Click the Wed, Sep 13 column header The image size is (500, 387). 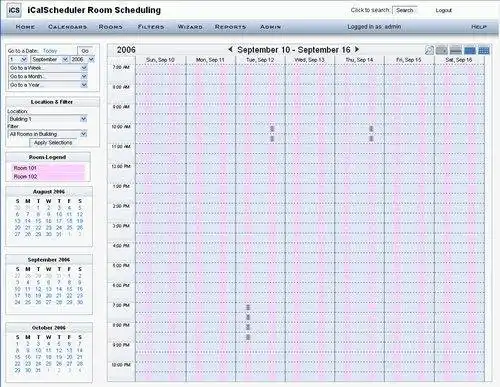tap(310, 60)
